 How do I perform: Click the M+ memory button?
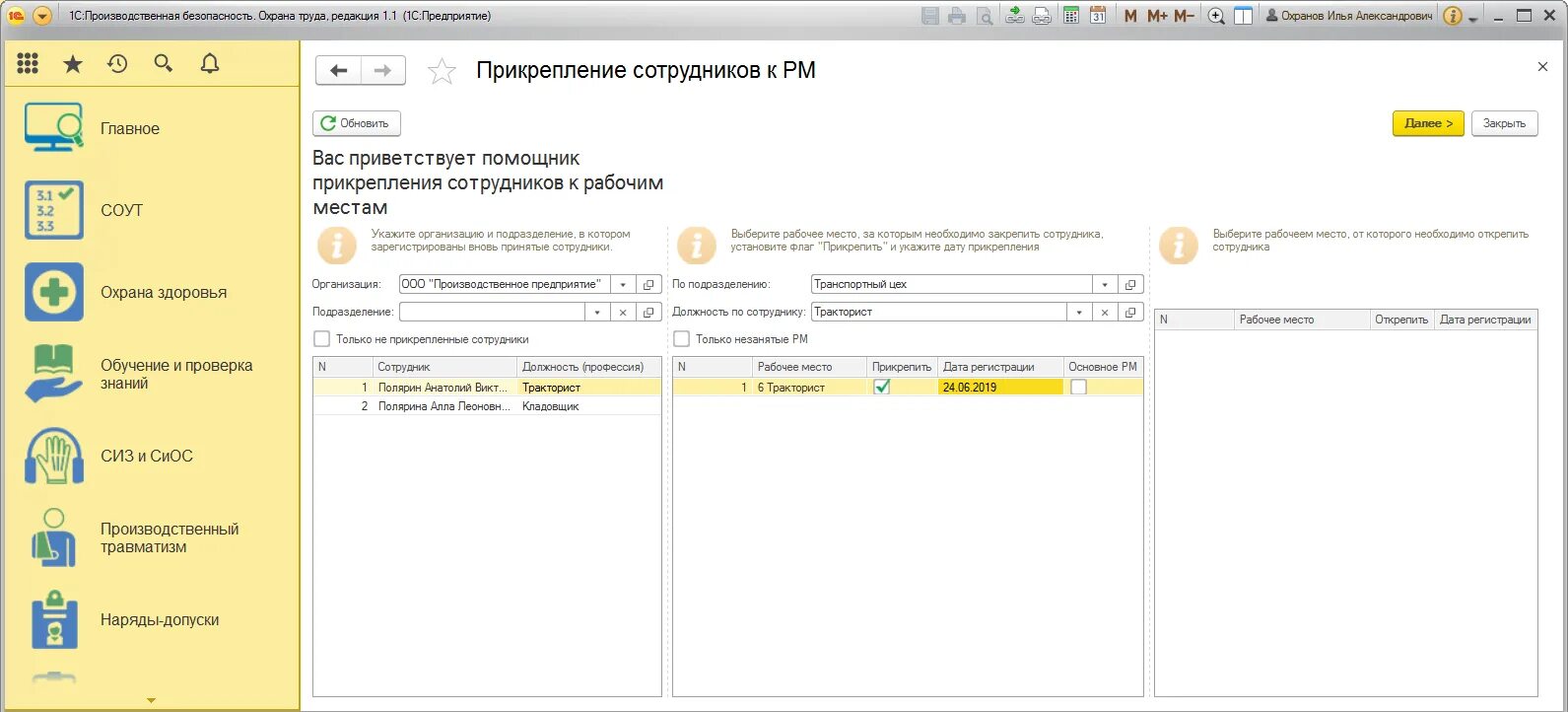click(x=1157, y=16)
